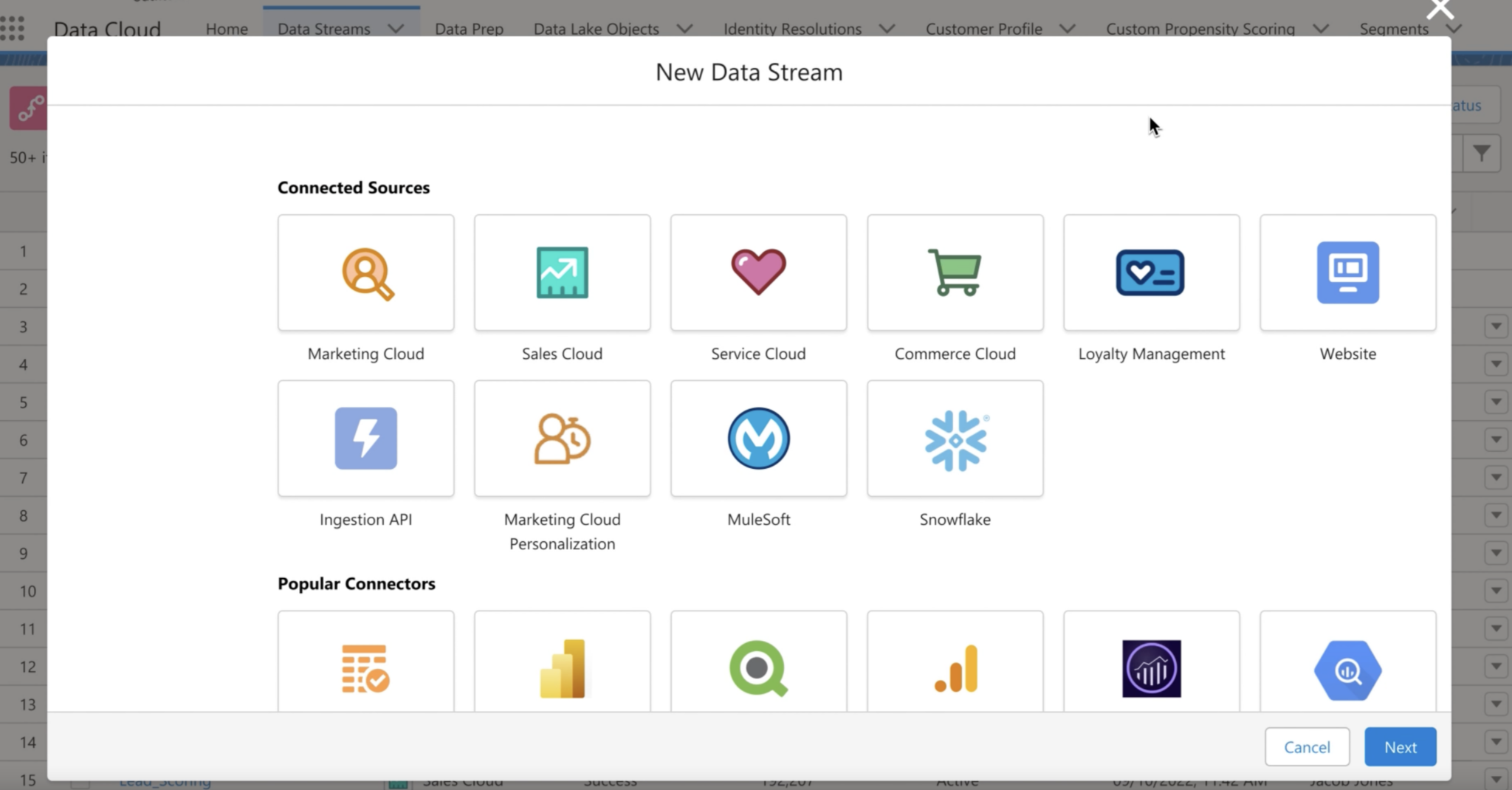This screenshot has height=790, width=1512.
Task: Click the Next button
Action: pyautogui.click(x=1399, y=746)
